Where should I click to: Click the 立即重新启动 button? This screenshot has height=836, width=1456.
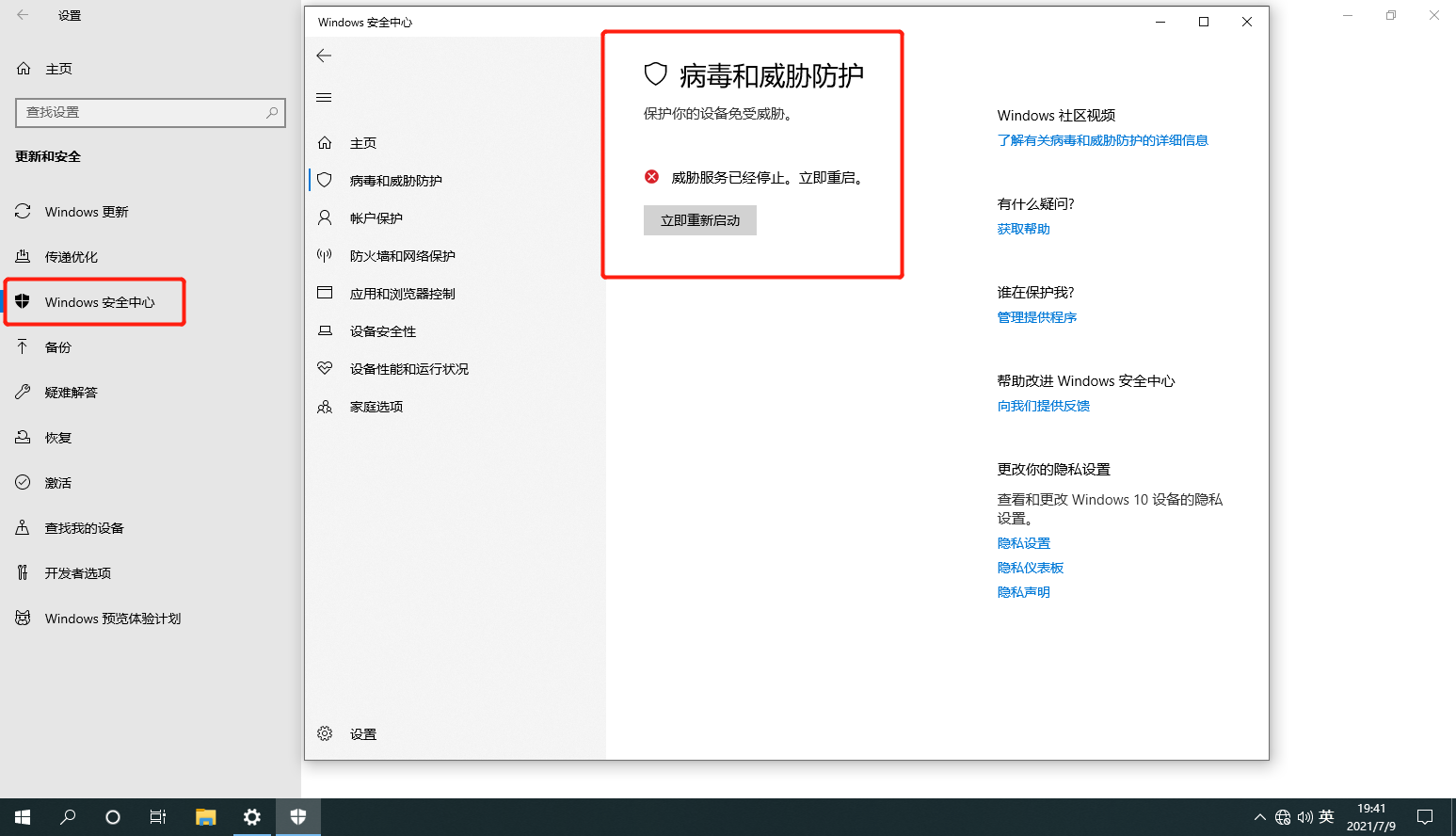pyautogui.click(x=700, y=220)
